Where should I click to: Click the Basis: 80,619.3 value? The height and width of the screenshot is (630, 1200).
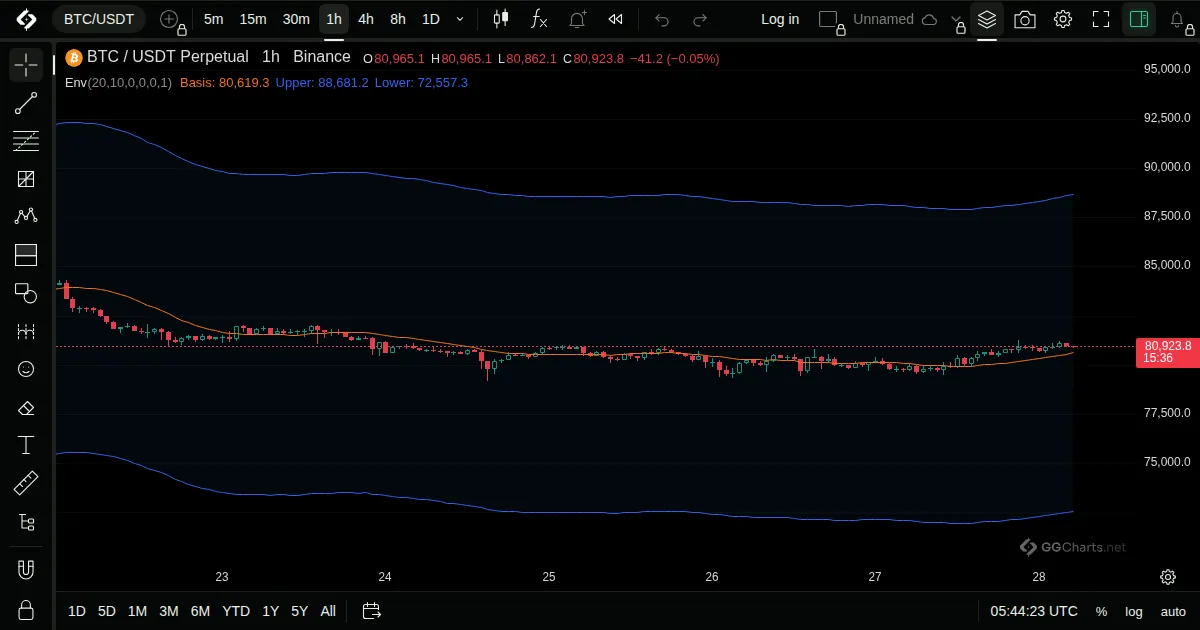tap(224, 82)
